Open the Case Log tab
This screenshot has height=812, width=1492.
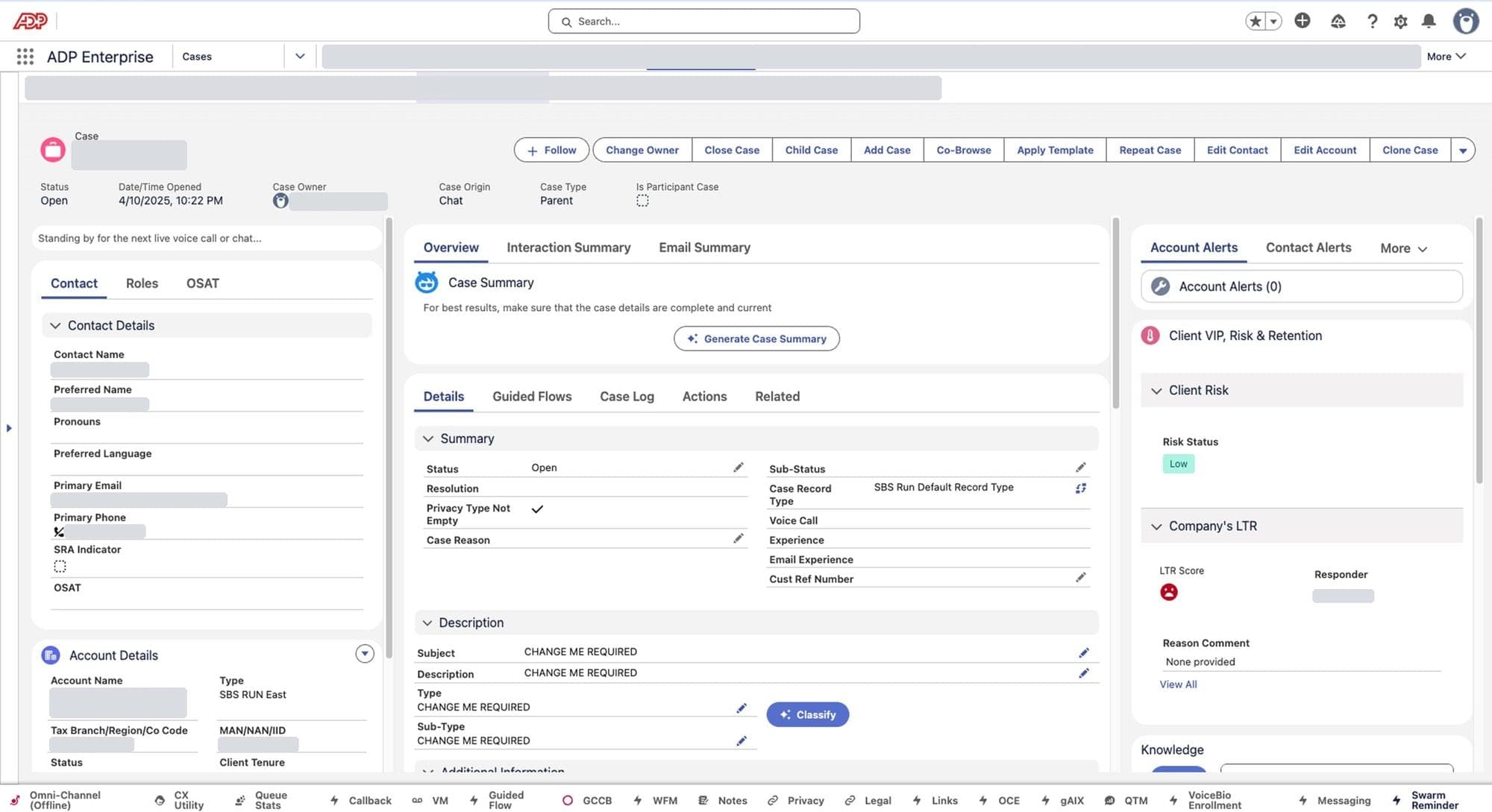point(627,397)
